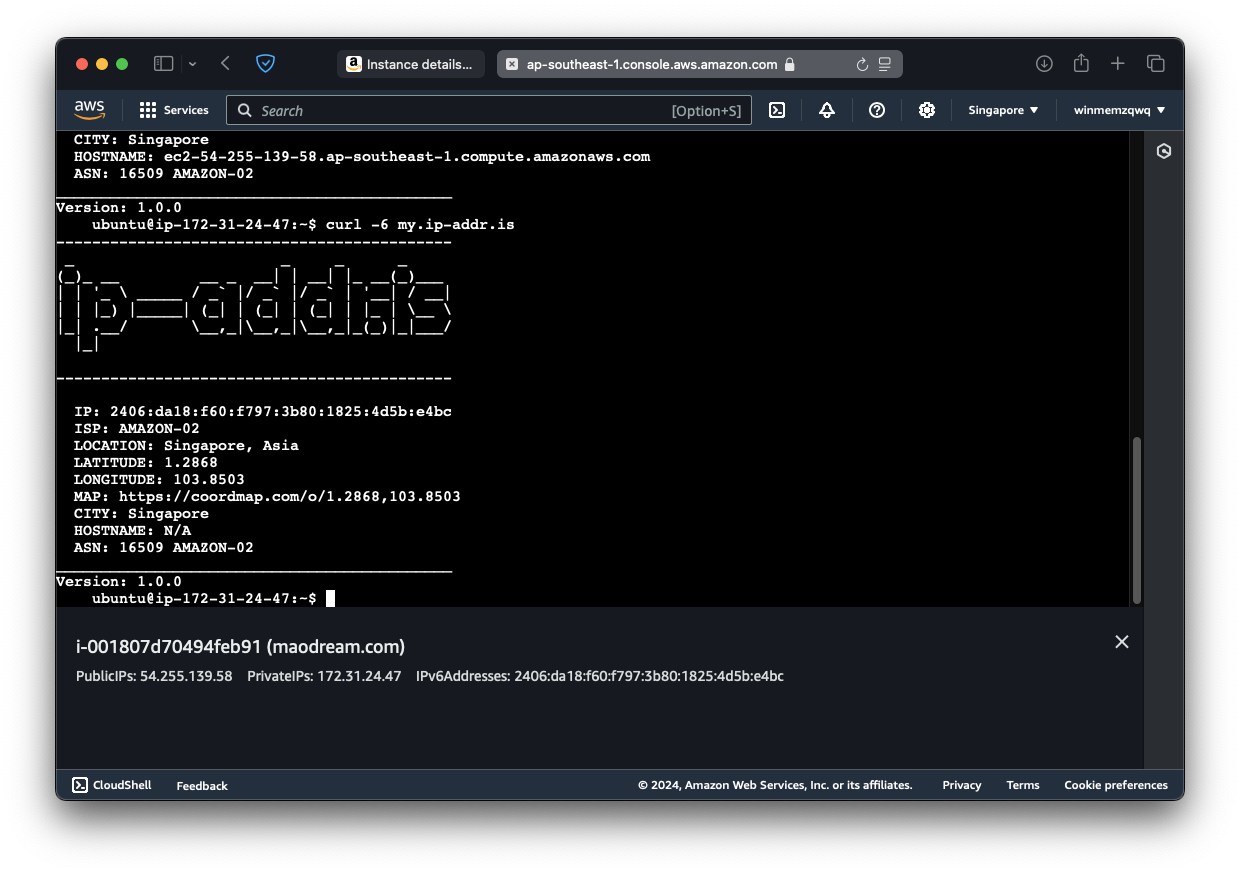This screenshot has height=874, width=1240.
Task: Expand the Singapore region dropdown
Action: tap(1003, 110)
